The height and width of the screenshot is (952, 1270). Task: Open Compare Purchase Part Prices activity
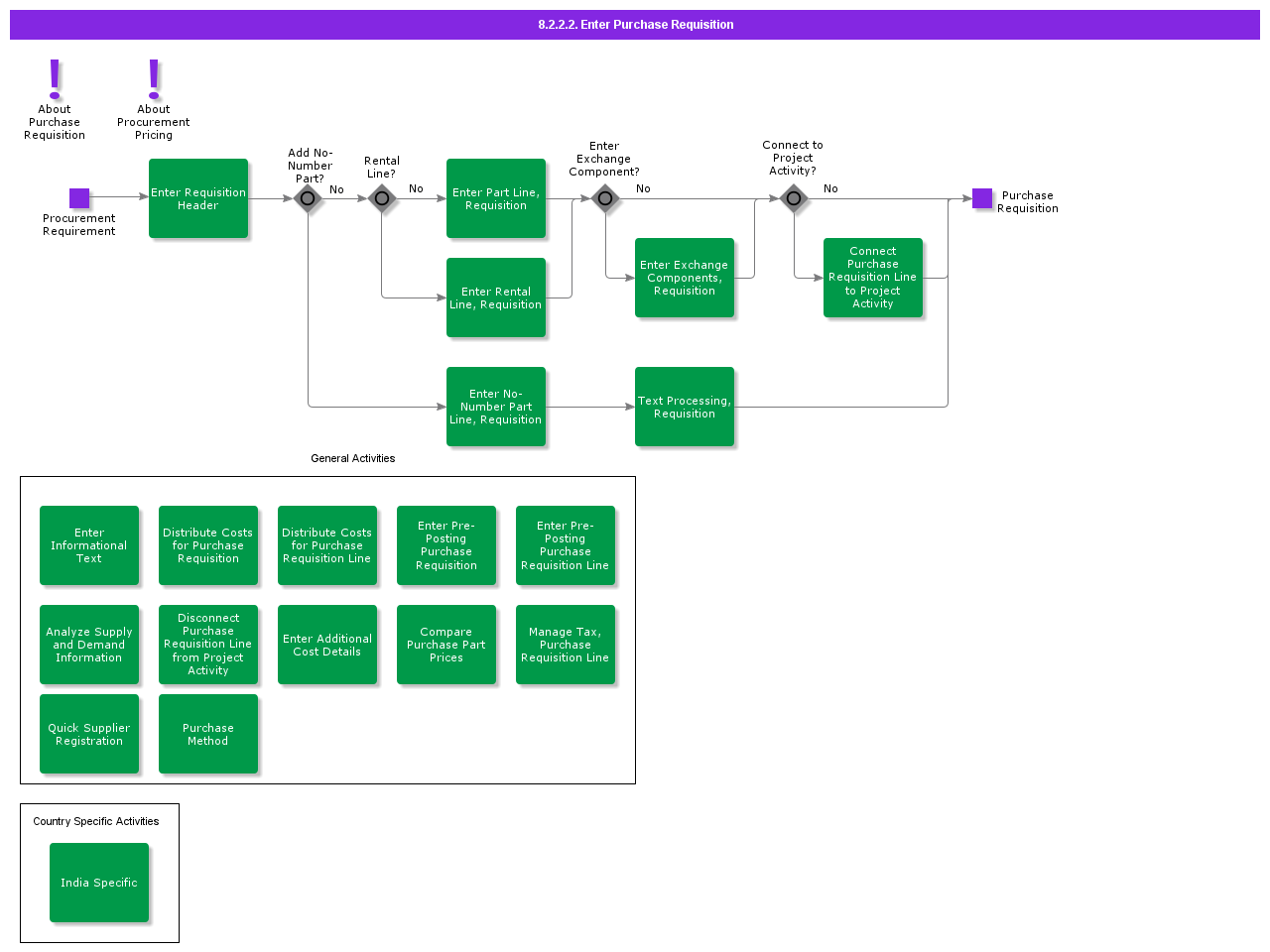tap(446, 645)
